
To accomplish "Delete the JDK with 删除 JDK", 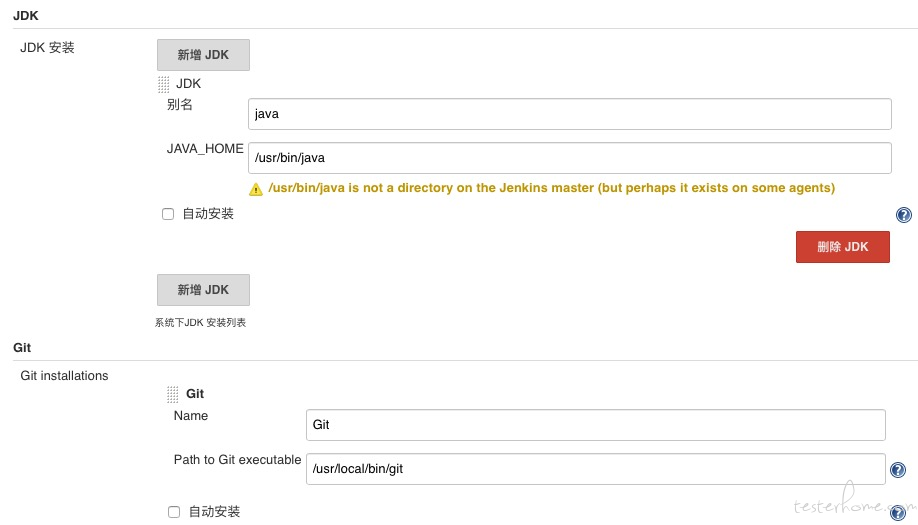I will pos(842,247).
